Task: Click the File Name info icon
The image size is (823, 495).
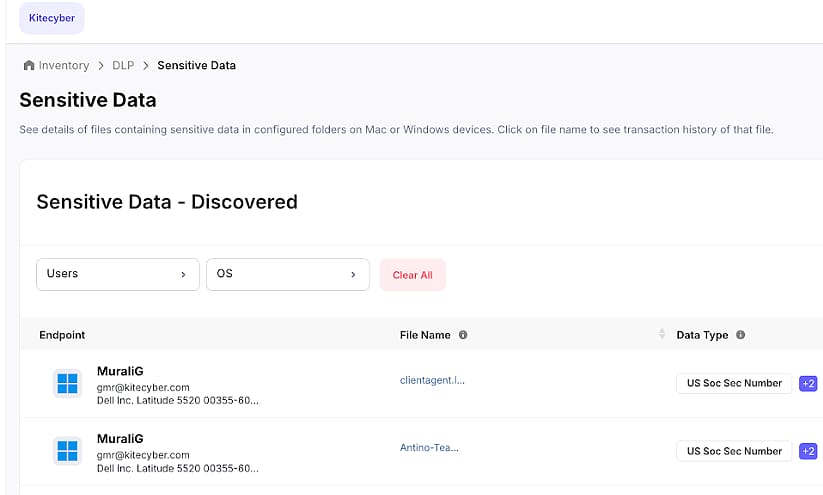Action: [463, 335]
